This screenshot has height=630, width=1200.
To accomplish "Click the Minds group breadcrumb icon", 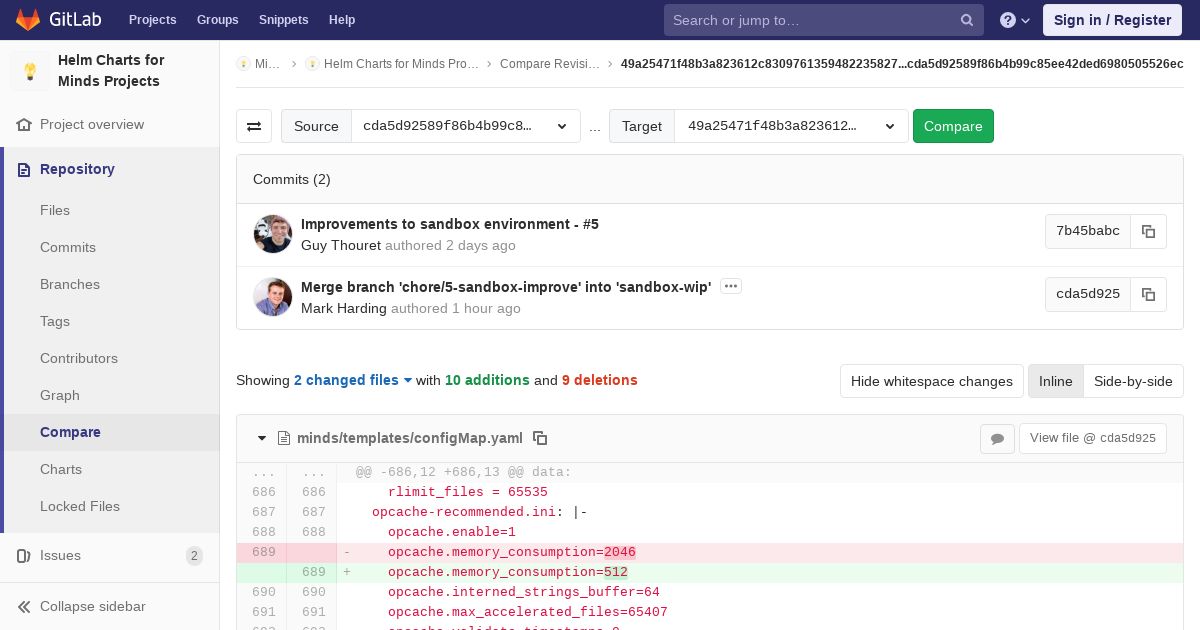I will click(x=243, y=63).
